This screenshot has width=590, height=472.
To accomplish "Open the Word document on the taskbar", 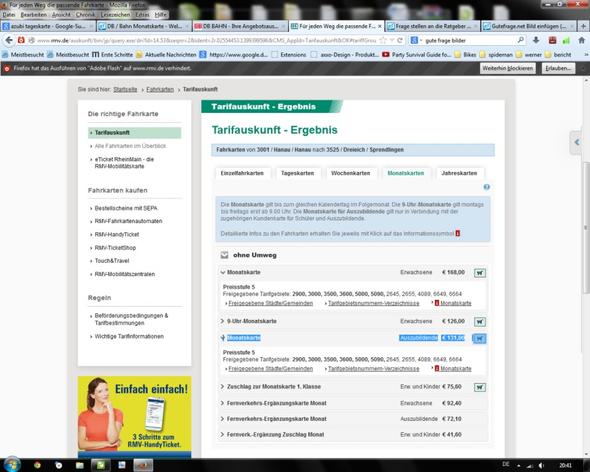I will [122, 465].
